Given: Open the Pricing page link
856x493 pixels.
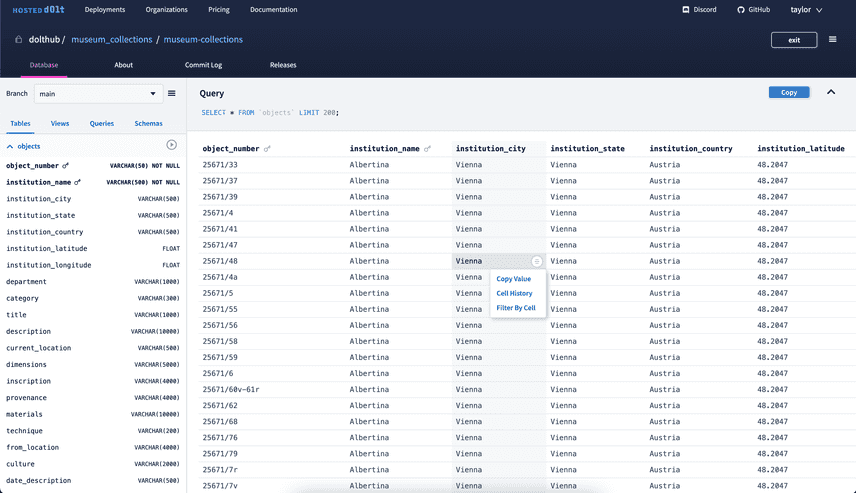Looking at the screenshot, I should [x=218, y=10].
